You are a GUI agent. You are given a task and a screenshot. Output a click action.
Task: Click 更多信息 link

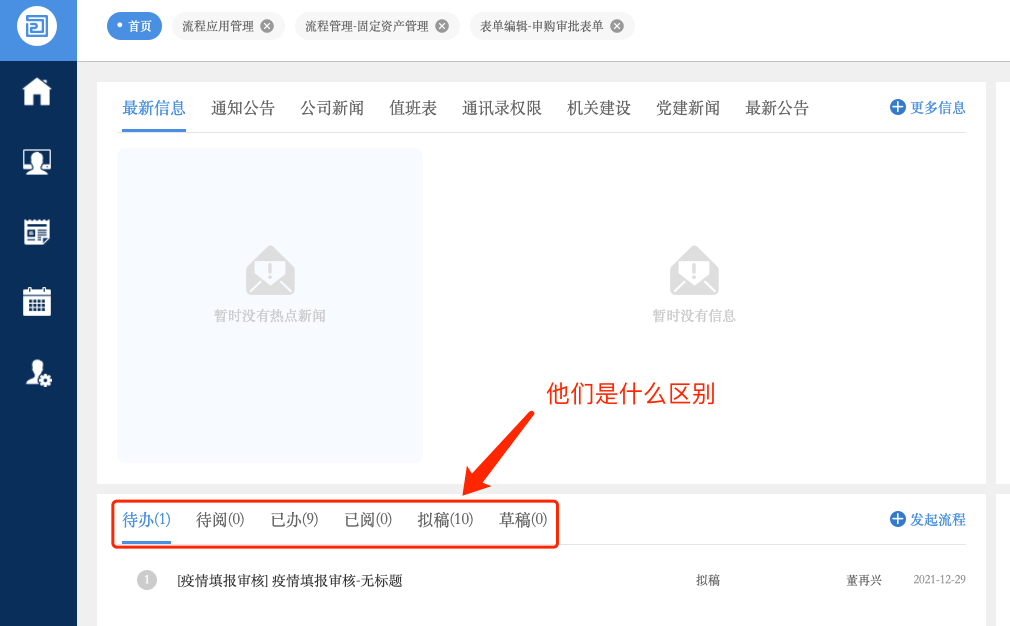tap(928, 107)
